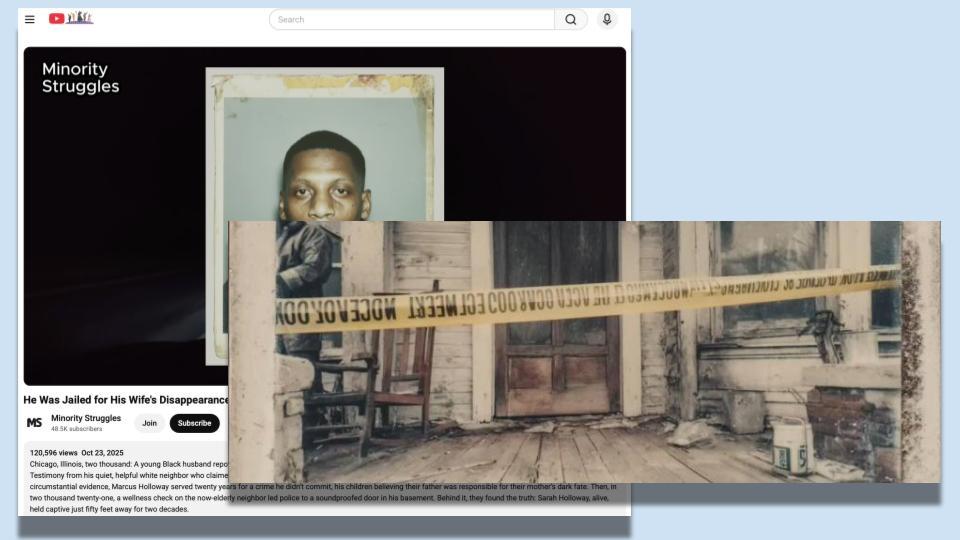Focus the Search text field
This screenshot has height=540, width=960.
tap(412, 19)
